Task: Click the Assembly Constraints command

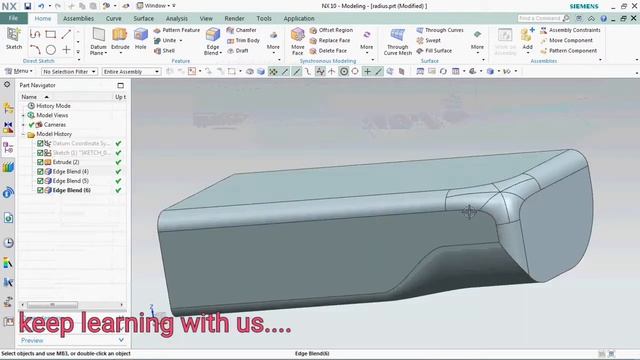Action: pyautogui.click(x=570, y=30)
